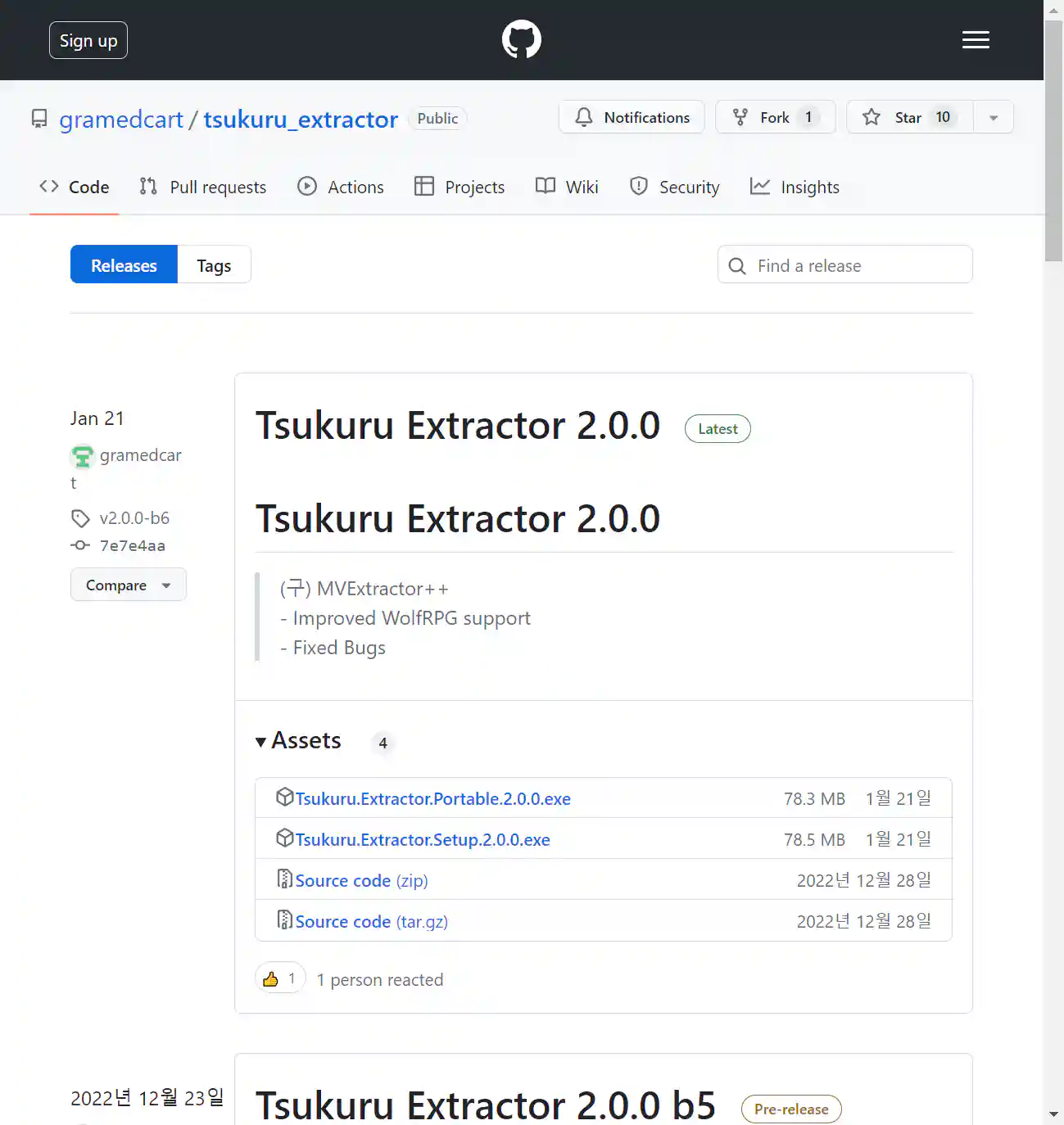Click the magnifier icon in release search
This screenshot has width=1064, height=1125.
coord(737,266)
